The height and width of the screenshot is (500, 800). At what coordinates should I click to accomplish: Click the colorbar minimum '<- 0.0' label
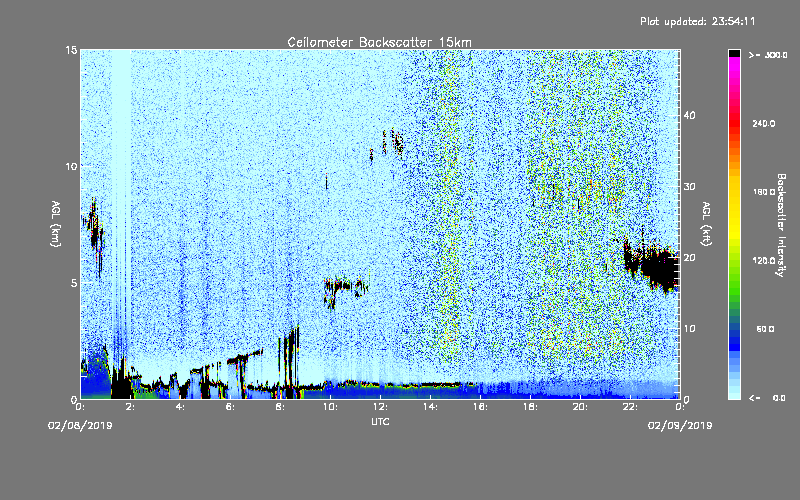pyautogui.click(x=767, y=397)
